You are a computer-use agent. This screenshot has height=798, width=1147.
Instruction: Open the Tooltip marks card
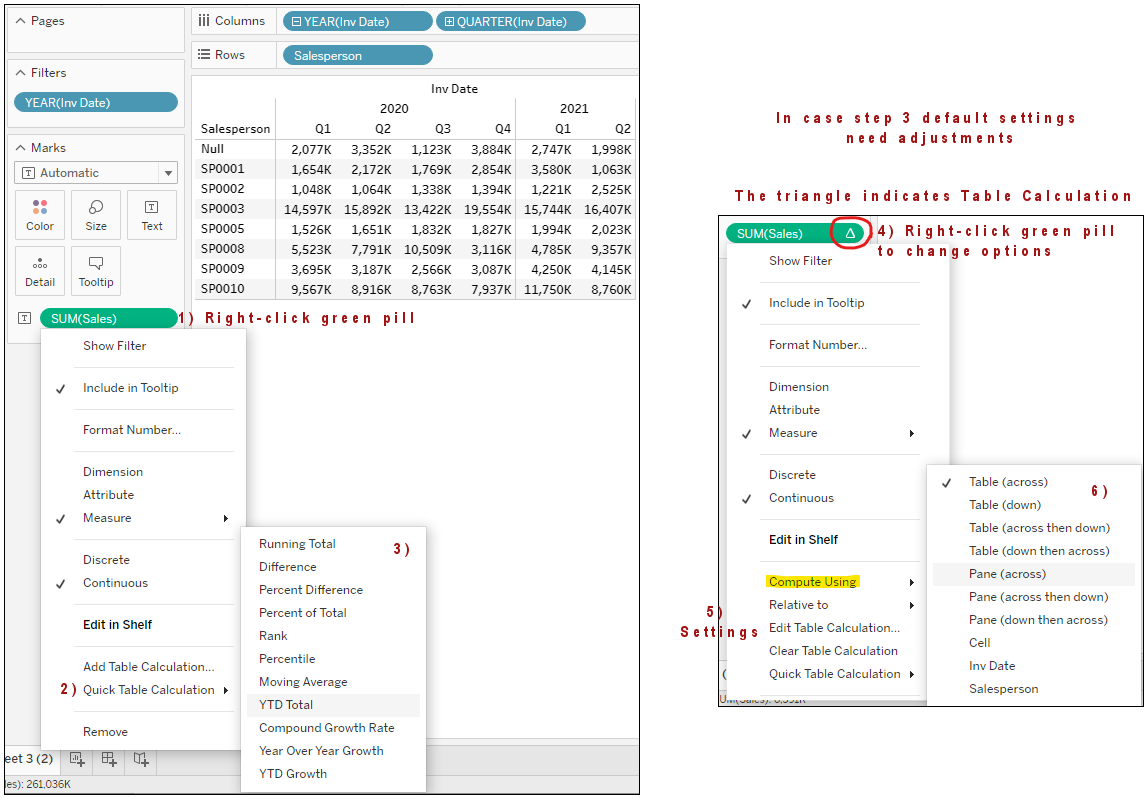(96, 271)
